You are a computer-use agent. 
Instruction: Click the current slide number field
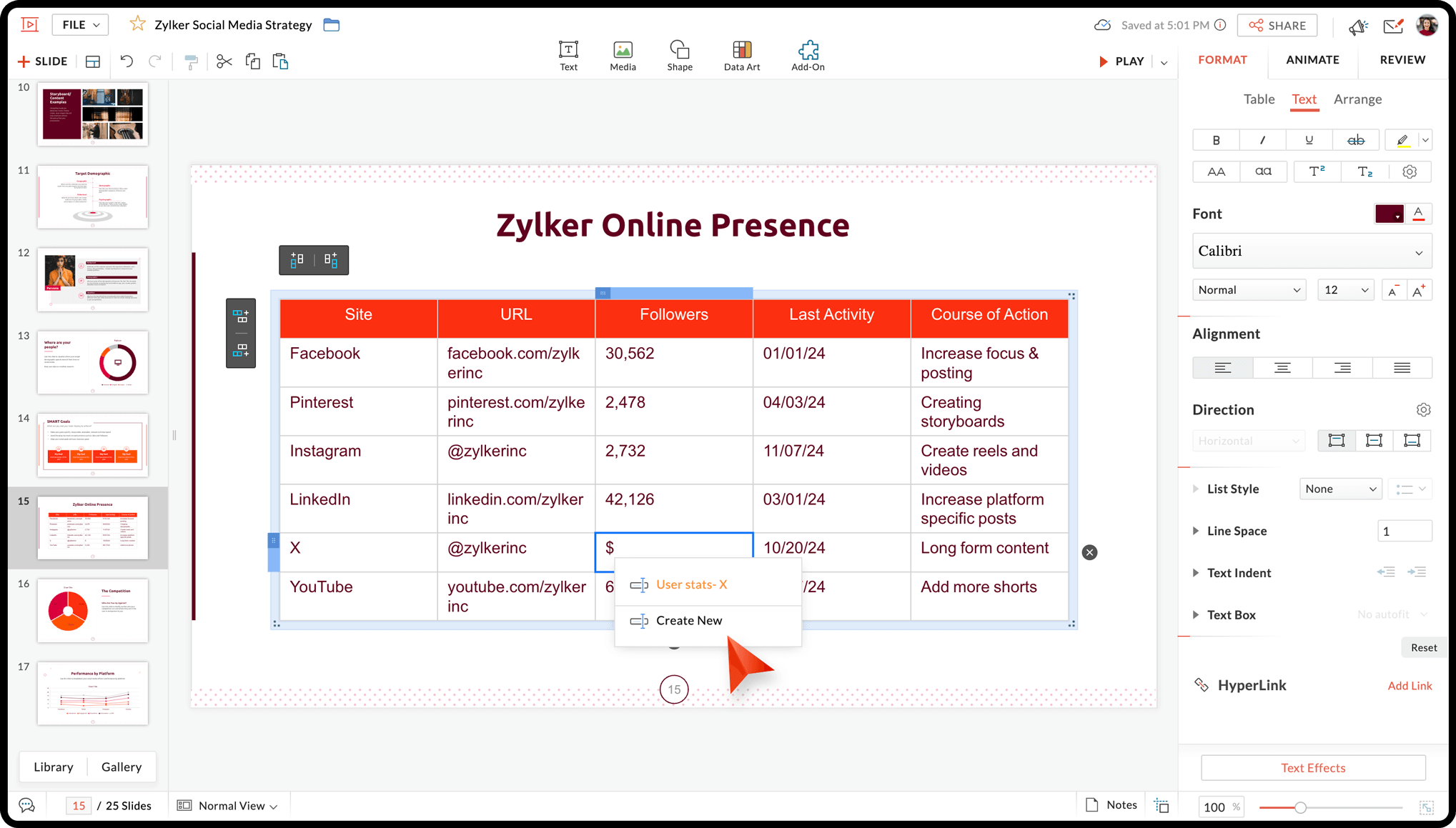(x=79, y=806)
